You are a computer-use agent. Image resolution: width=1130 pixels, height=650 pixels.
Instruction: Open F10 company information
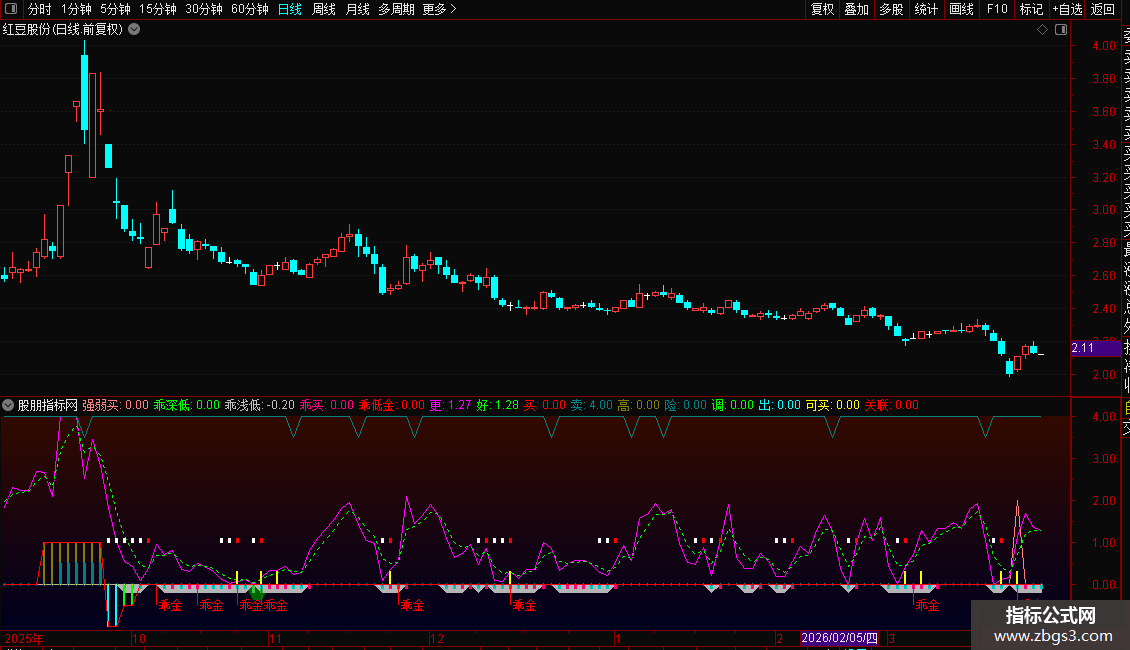997,9
